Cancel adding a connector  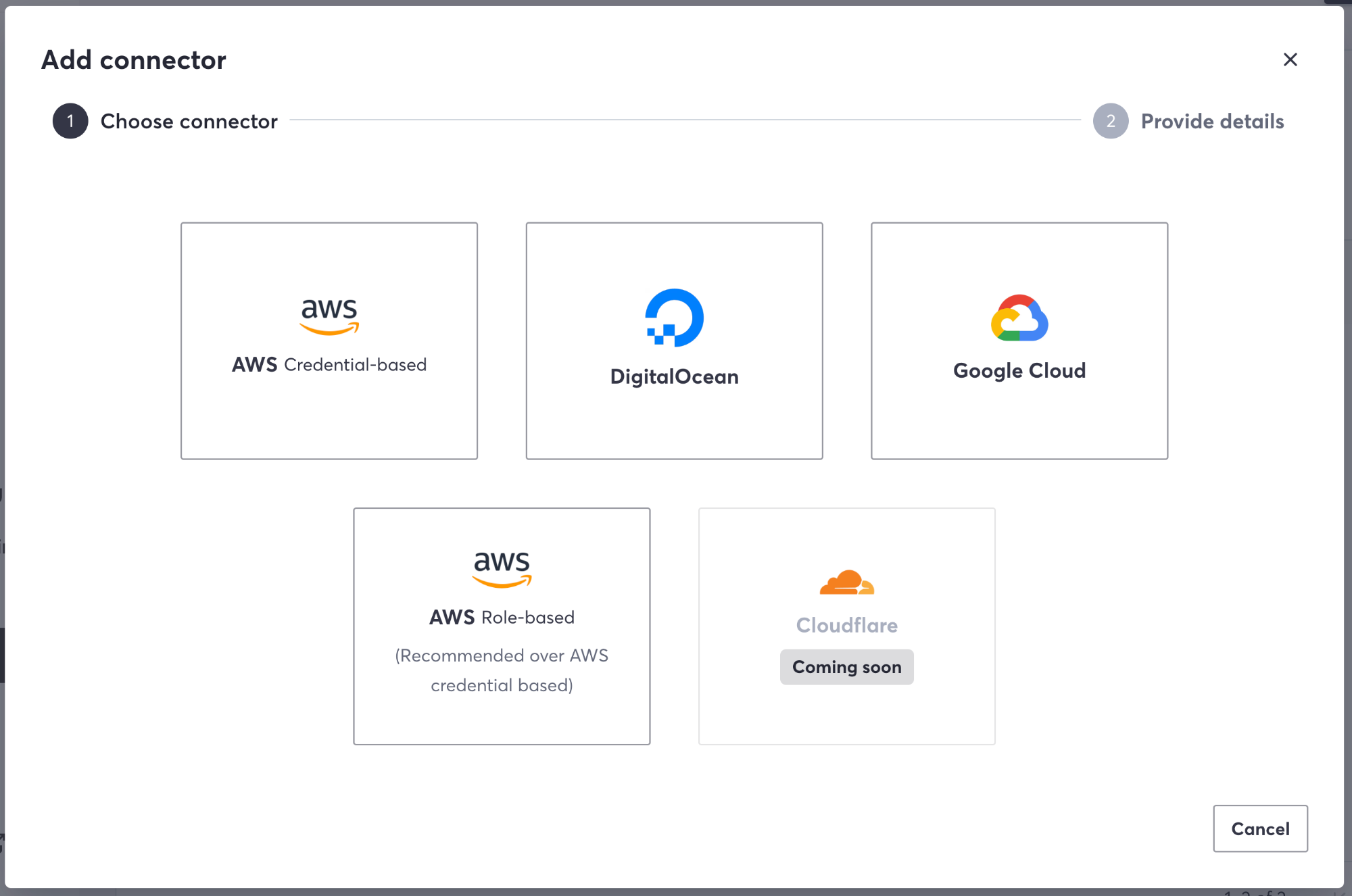pyautogui.click(x=1260, y=828)
